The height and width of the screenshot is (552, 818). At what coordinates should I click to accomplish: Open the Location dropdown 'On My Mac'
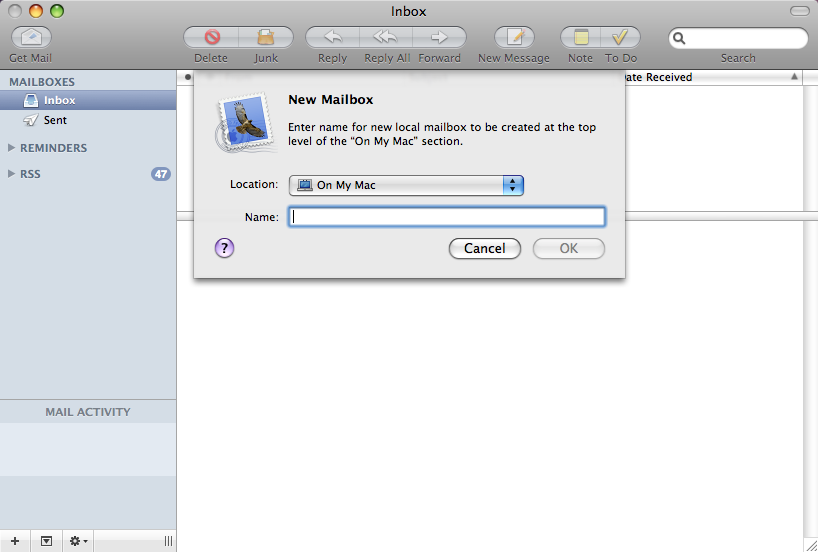(x=406, y=185)
